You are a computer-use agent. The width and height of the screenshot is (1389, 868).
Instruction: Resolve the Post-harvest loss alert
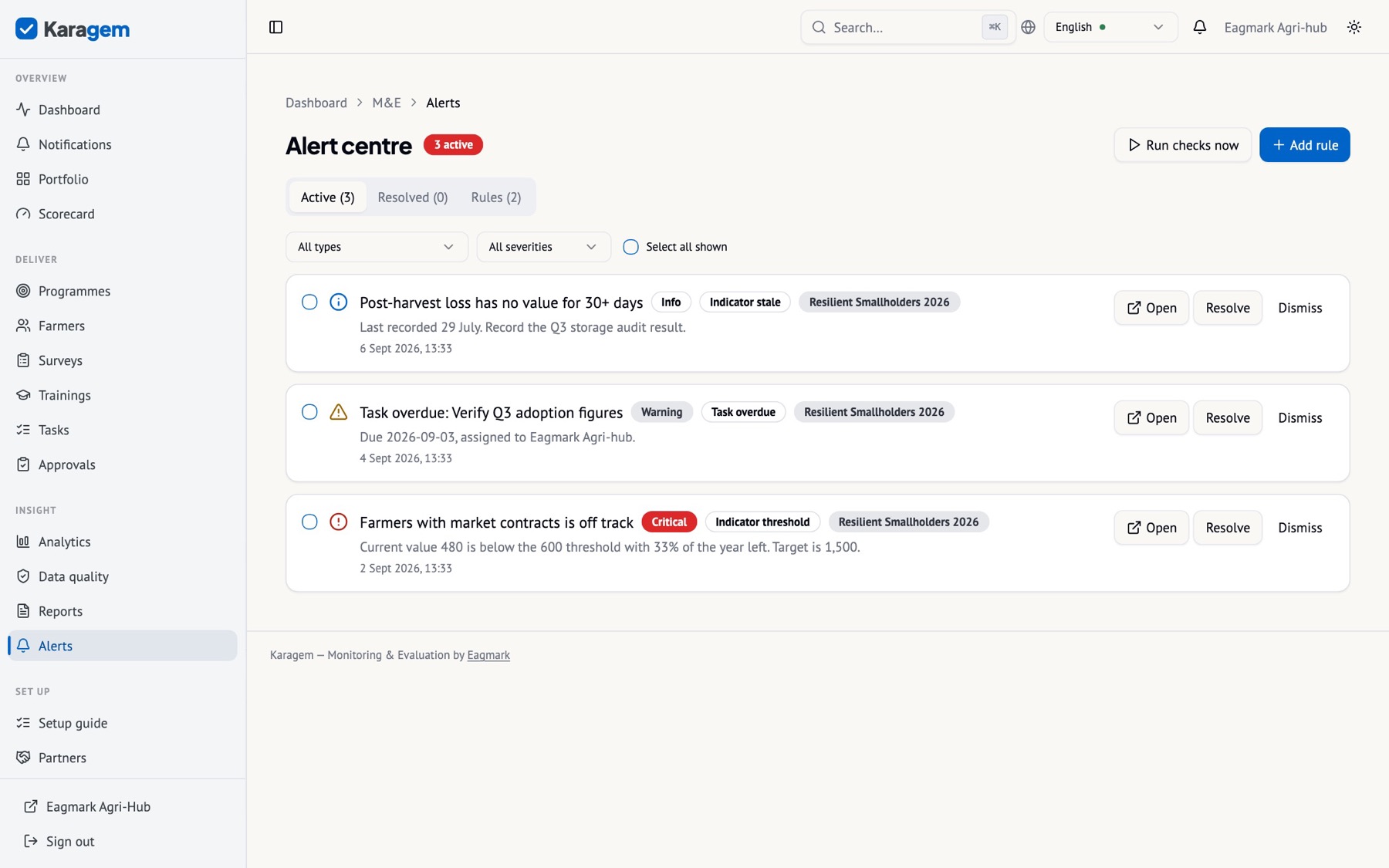1227,308
